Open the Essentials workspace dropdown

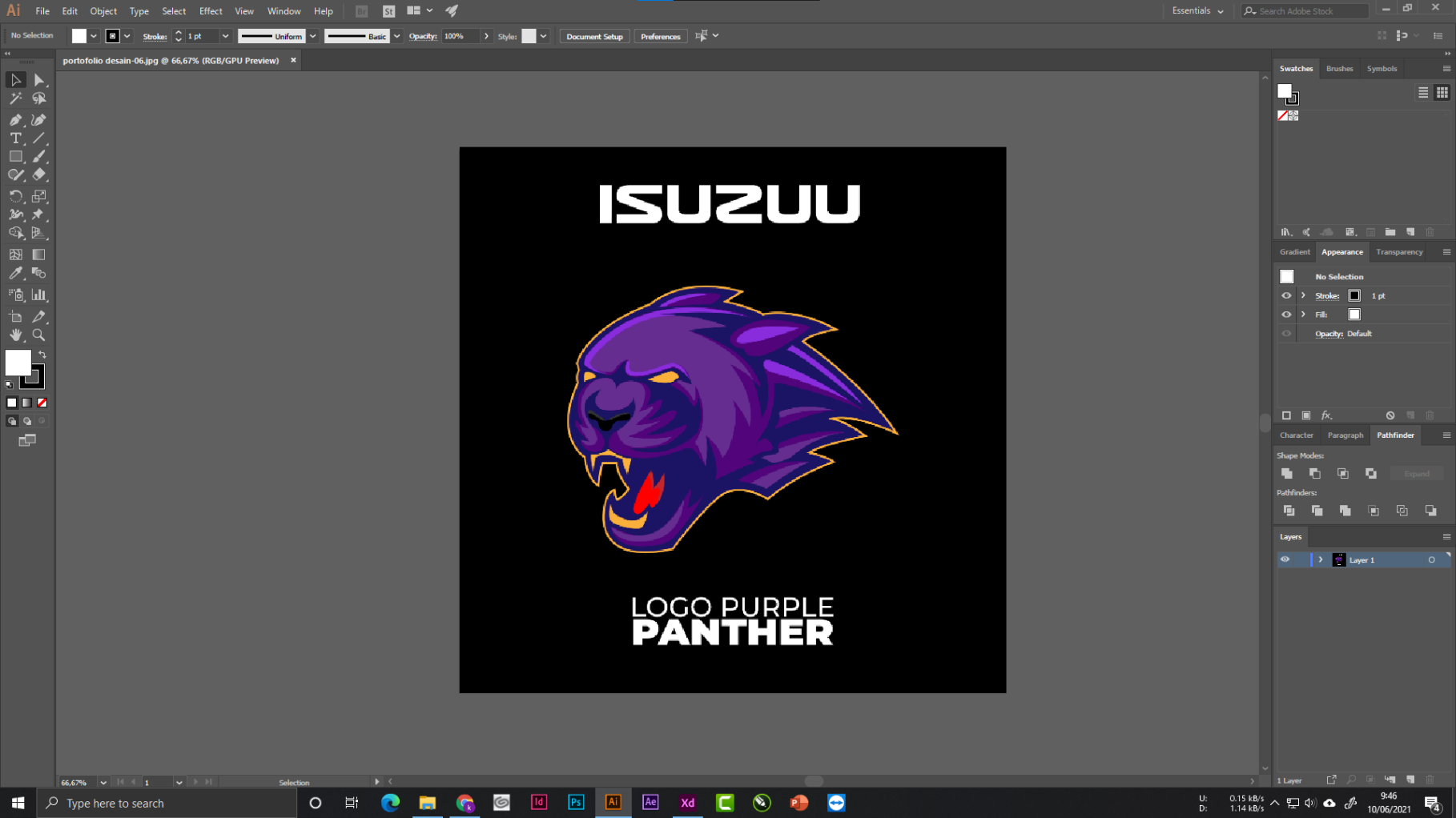[1197, 11]
